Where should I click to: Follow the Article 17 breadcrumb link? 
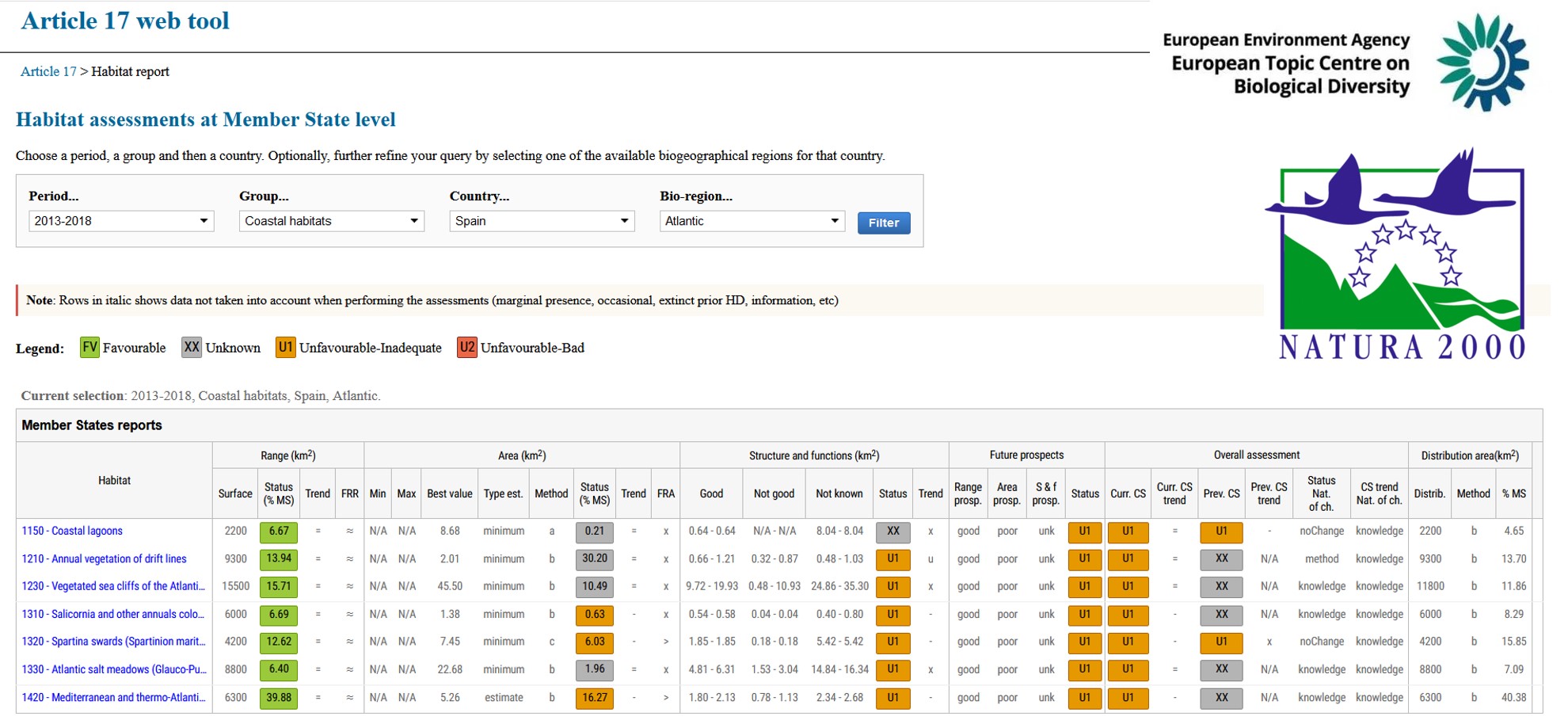point(48,71)
